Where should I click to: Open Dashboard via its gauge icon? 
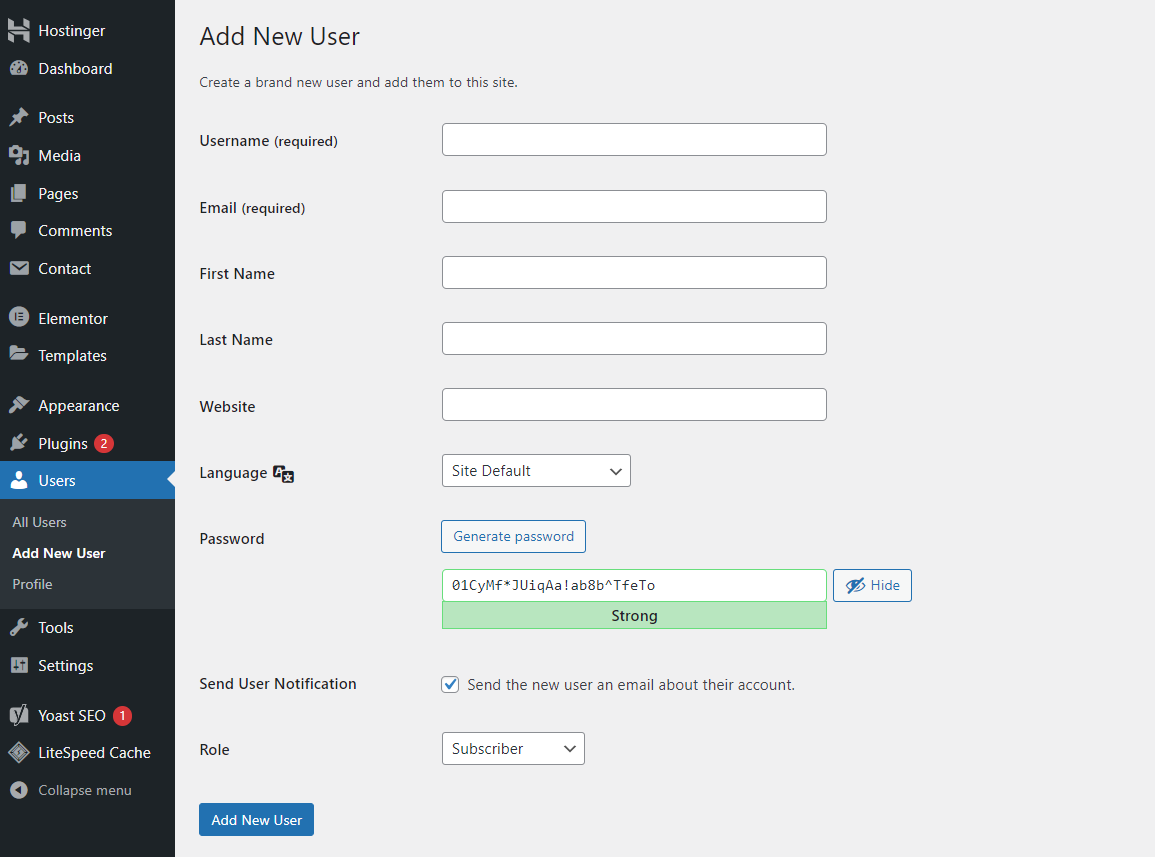click(x=19, y=69)
